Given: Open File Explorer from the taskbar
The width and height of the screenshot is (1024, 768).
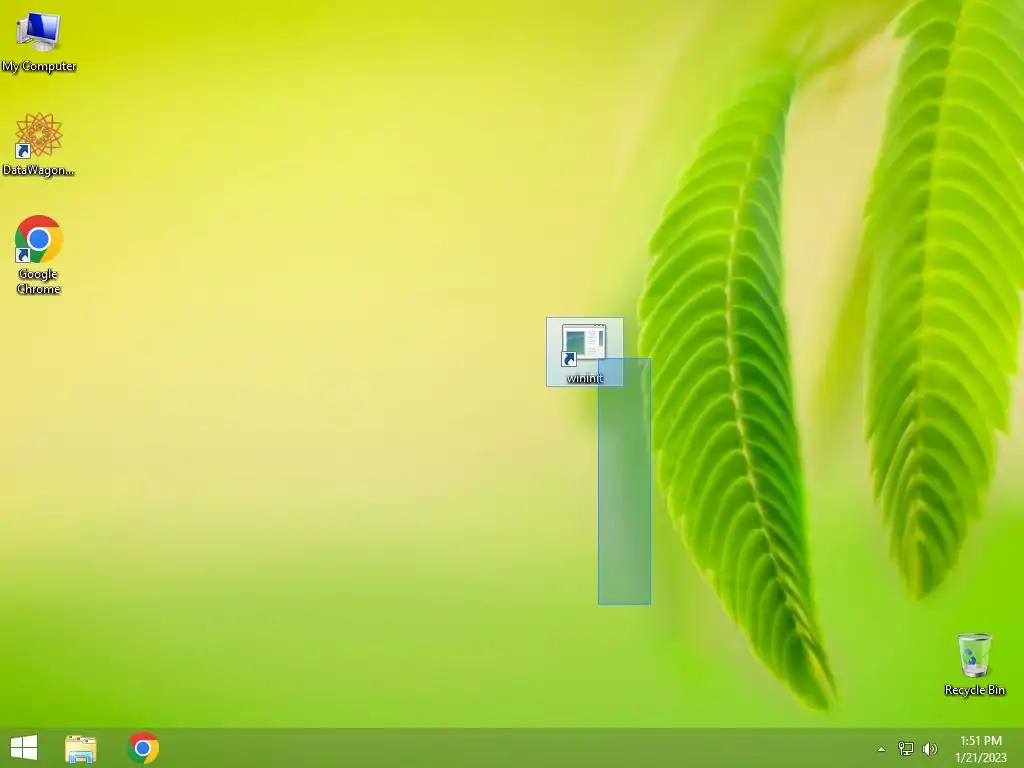Looking at the screenshot, I should coord(81,748).
